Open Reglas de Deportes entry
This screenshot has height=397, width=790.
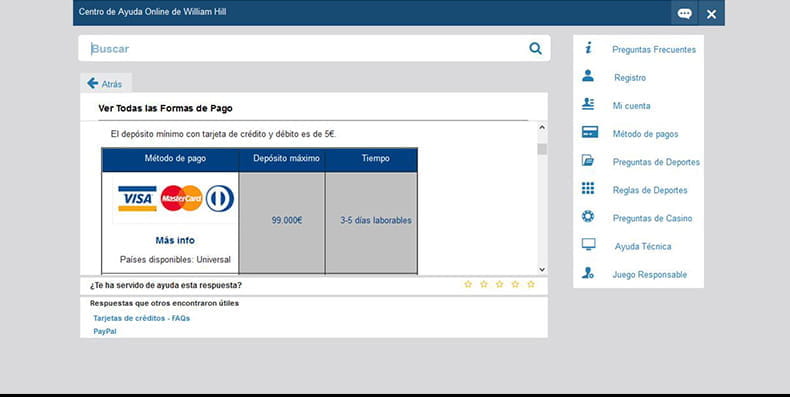click(650, 190)
